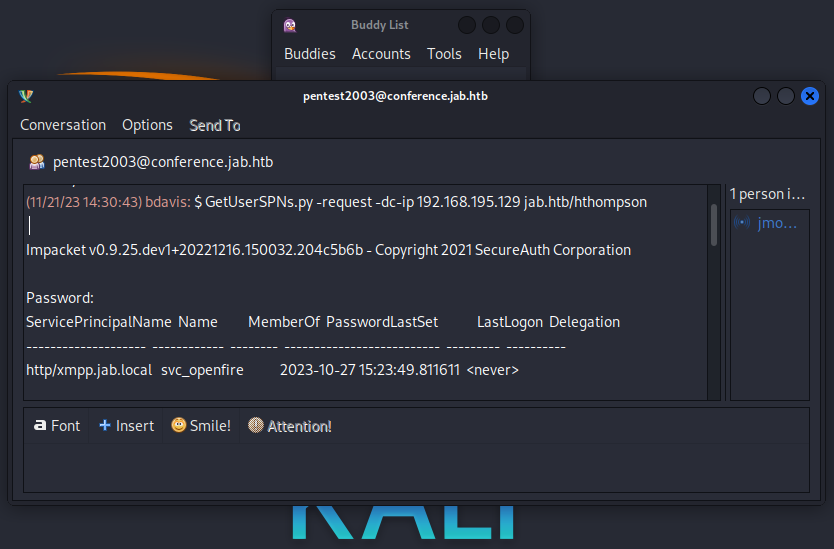This screenshot has height=549, width=834.
Task: Open the Tools menu in Buddy List
Action: pos(444,54)
